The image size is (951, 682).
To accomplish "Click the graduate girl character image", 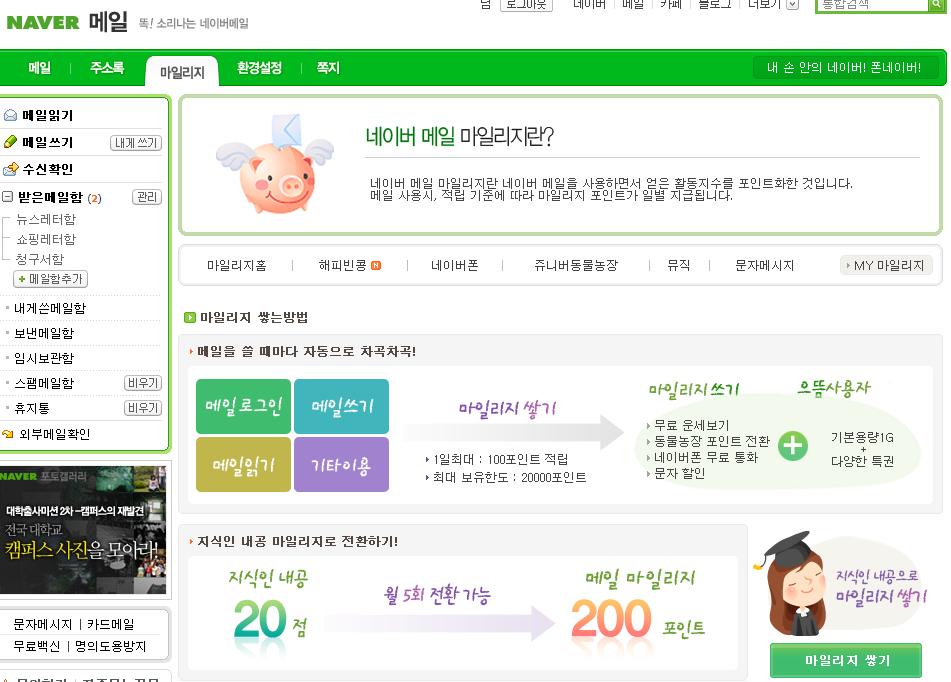I will (791, 584).
